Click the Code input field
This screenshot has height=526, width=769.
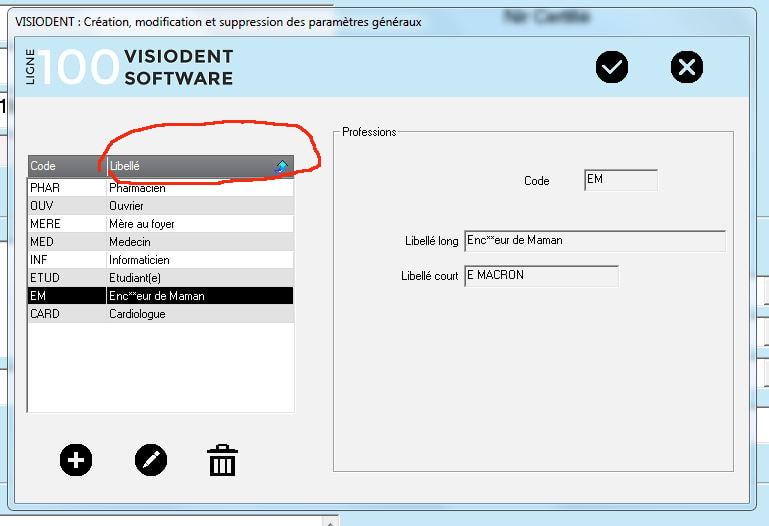click(x=620, y=181)
